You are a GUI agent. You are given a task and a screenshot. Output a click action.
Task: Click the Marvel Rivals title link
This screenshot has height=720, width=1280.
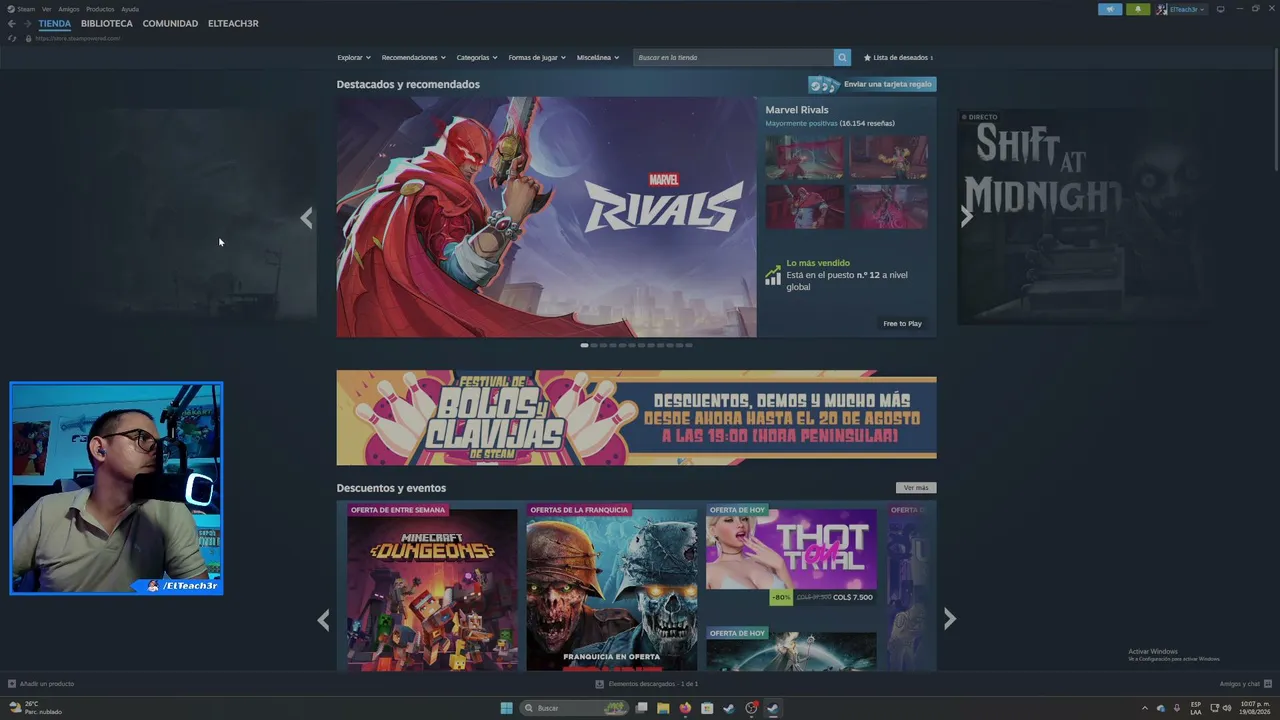pos(797,110)
